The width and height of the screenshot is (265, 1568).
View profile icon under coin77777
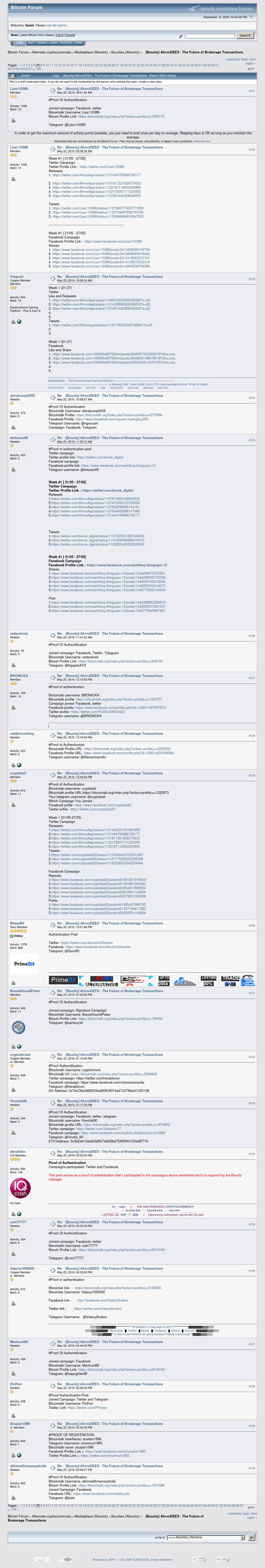pyautogui.click(x=13, y=1254)
